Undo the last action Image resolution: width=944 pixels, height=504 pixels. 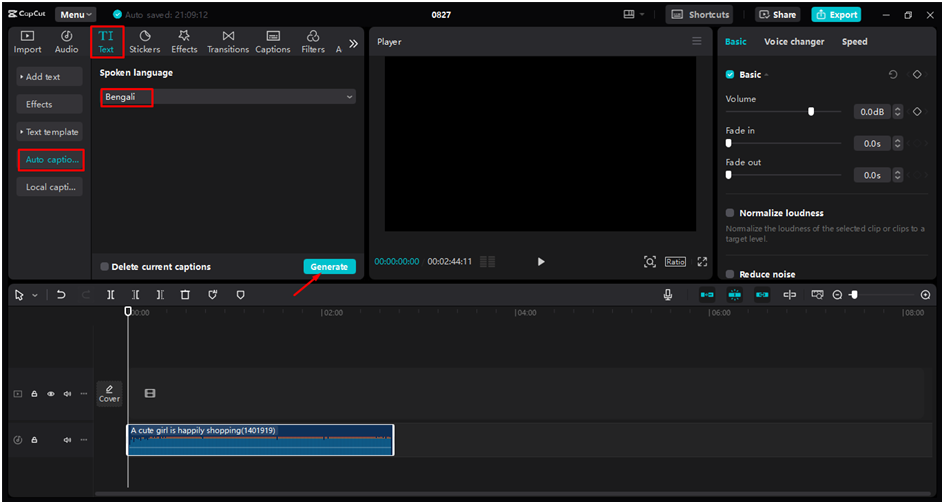coord(61,294)
